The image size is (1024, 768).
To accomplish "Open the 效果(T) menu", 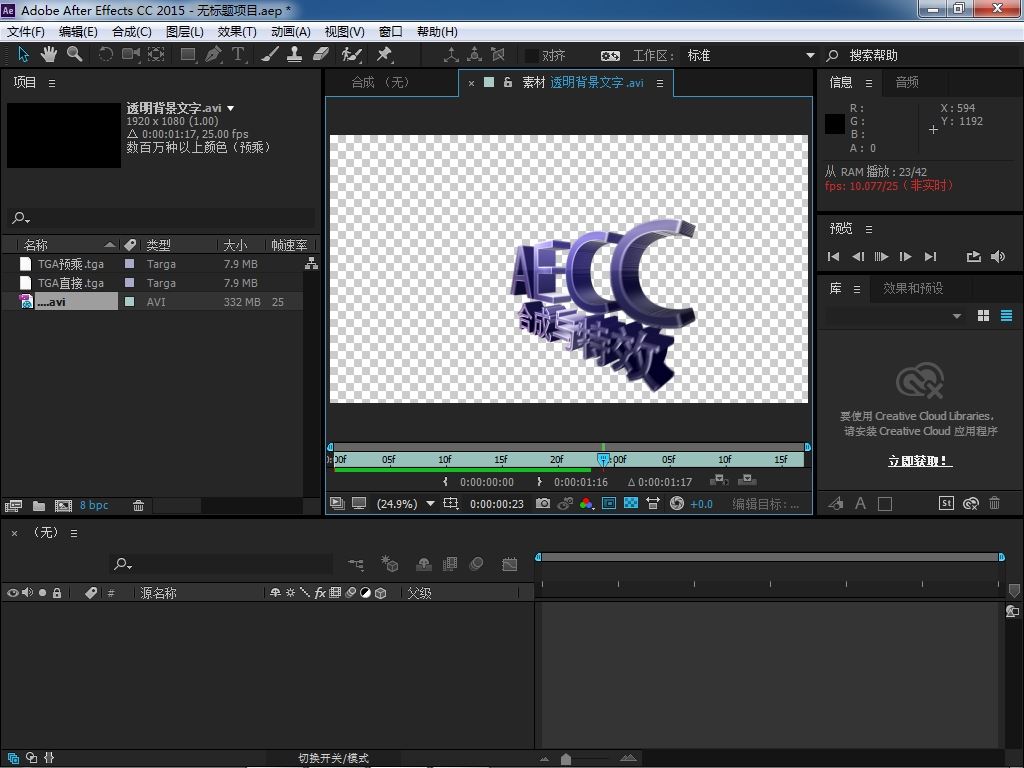I will 237,31.
